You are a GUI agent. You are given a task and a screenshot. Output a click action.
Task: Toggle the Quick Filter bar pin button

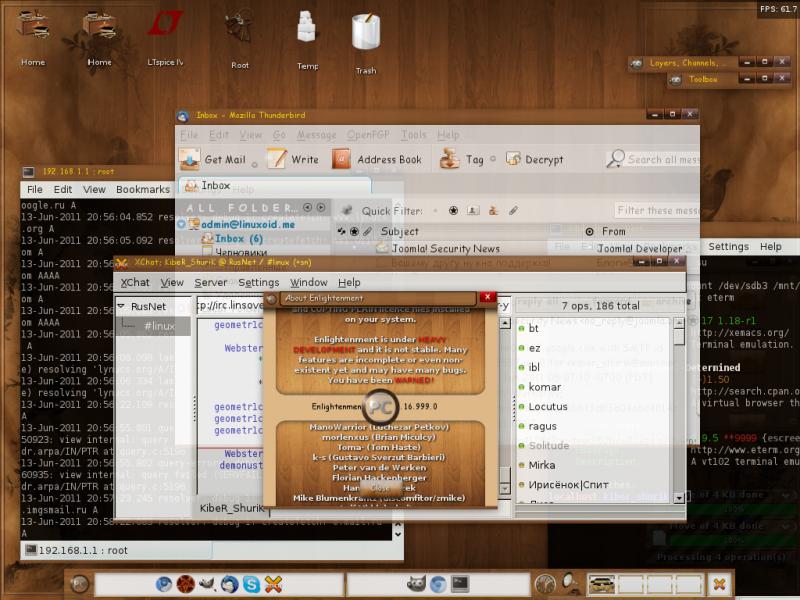tap(347, 210)
